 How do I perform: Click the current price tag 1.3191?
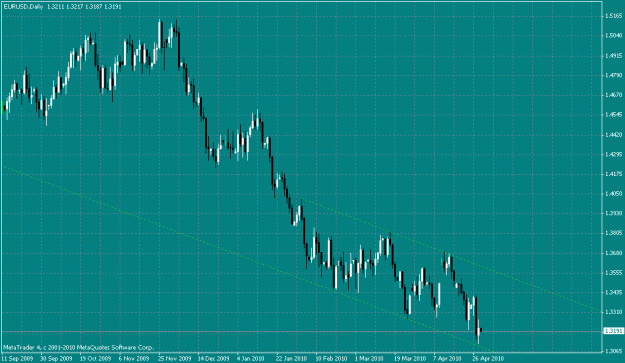pyautogui.click(x=613, y=331)
